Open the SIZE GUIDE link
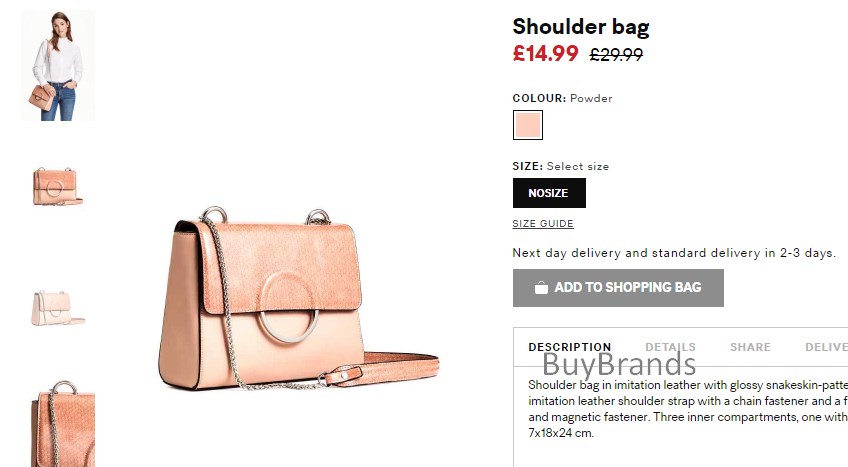Screen dimensions: 848x467 [x=543, y=223]
